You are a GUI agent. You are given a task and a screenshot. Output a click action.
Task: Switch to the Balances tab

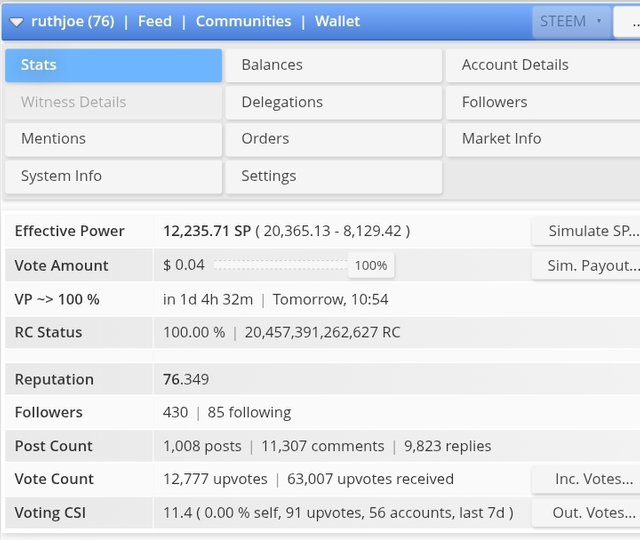333,65
